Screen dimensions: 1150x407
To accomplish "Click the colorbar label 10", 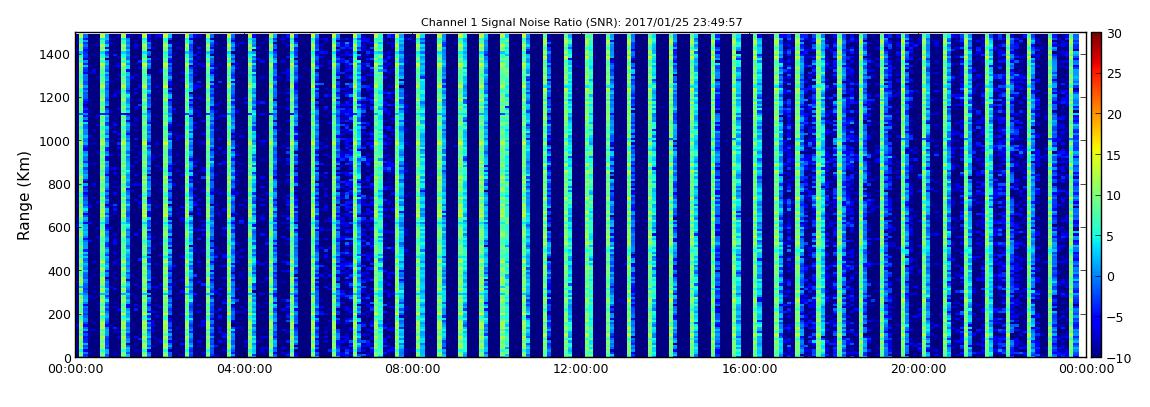I will (x=1115, y=195).
